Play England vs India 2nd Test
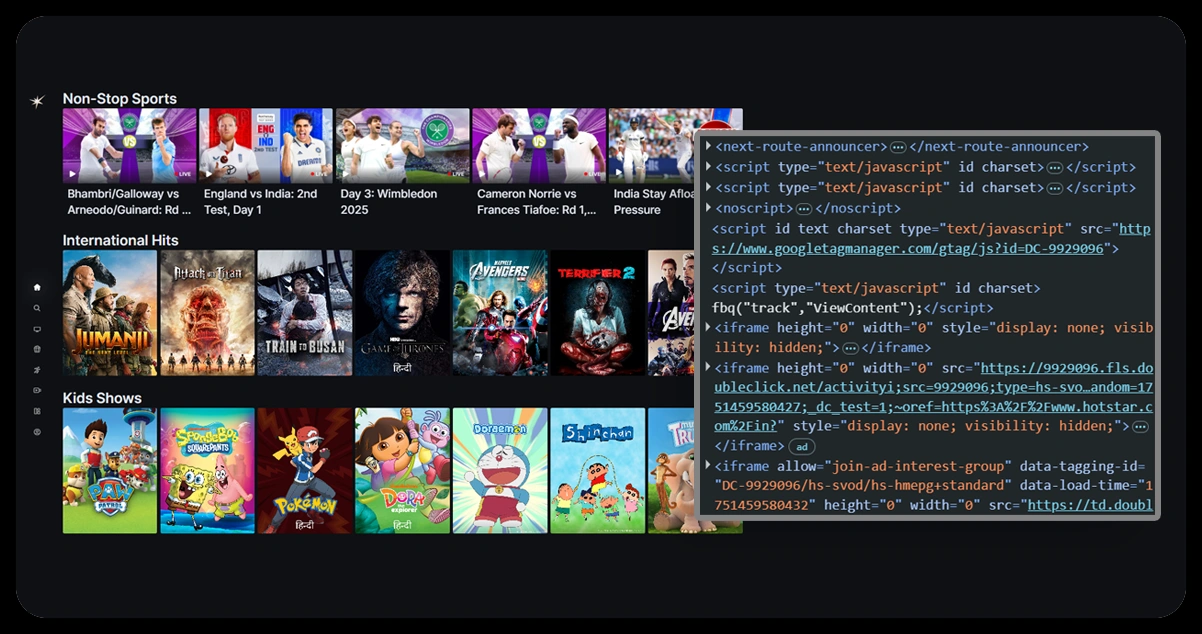Viewport: 1202px width, 634px height. coord(265,145)
